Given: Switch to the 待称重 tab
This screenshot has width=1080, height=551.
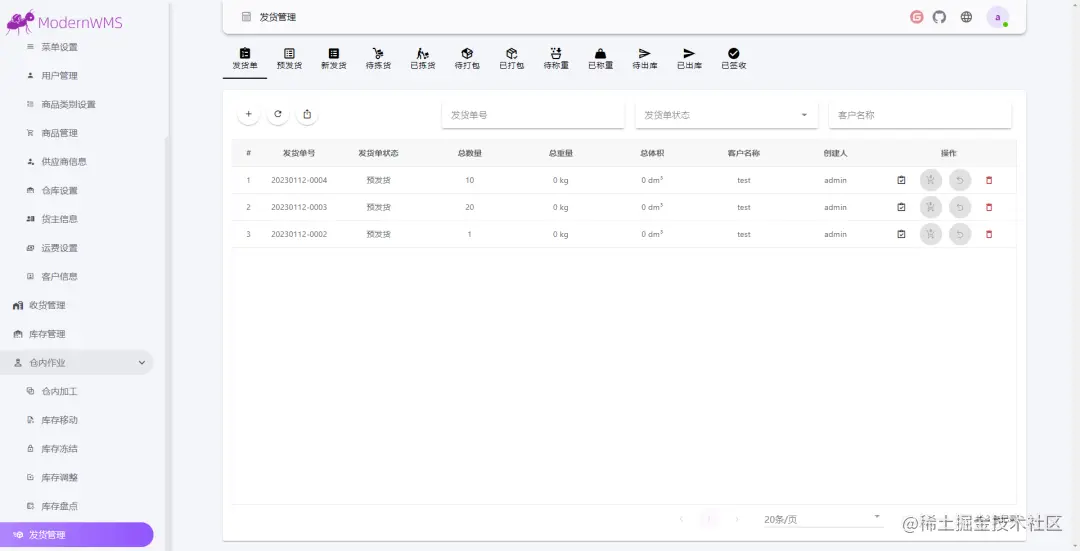Looking at the screenshot, I should point(556,59).
